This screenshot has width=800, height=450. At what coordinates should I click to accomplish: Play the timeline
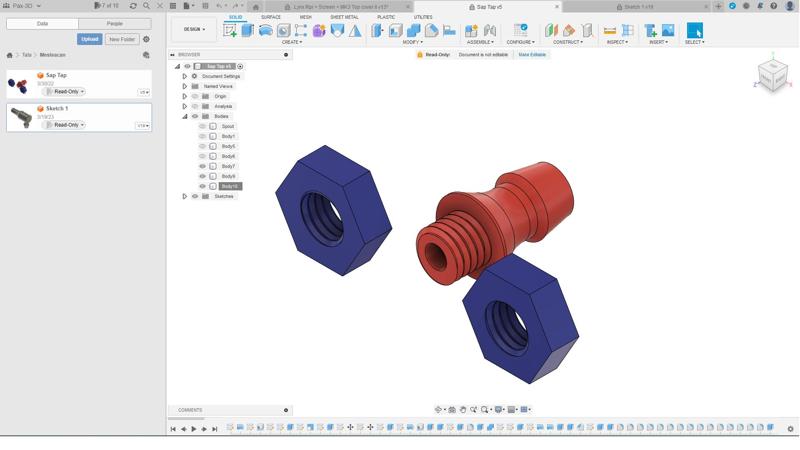coord(194,429)
